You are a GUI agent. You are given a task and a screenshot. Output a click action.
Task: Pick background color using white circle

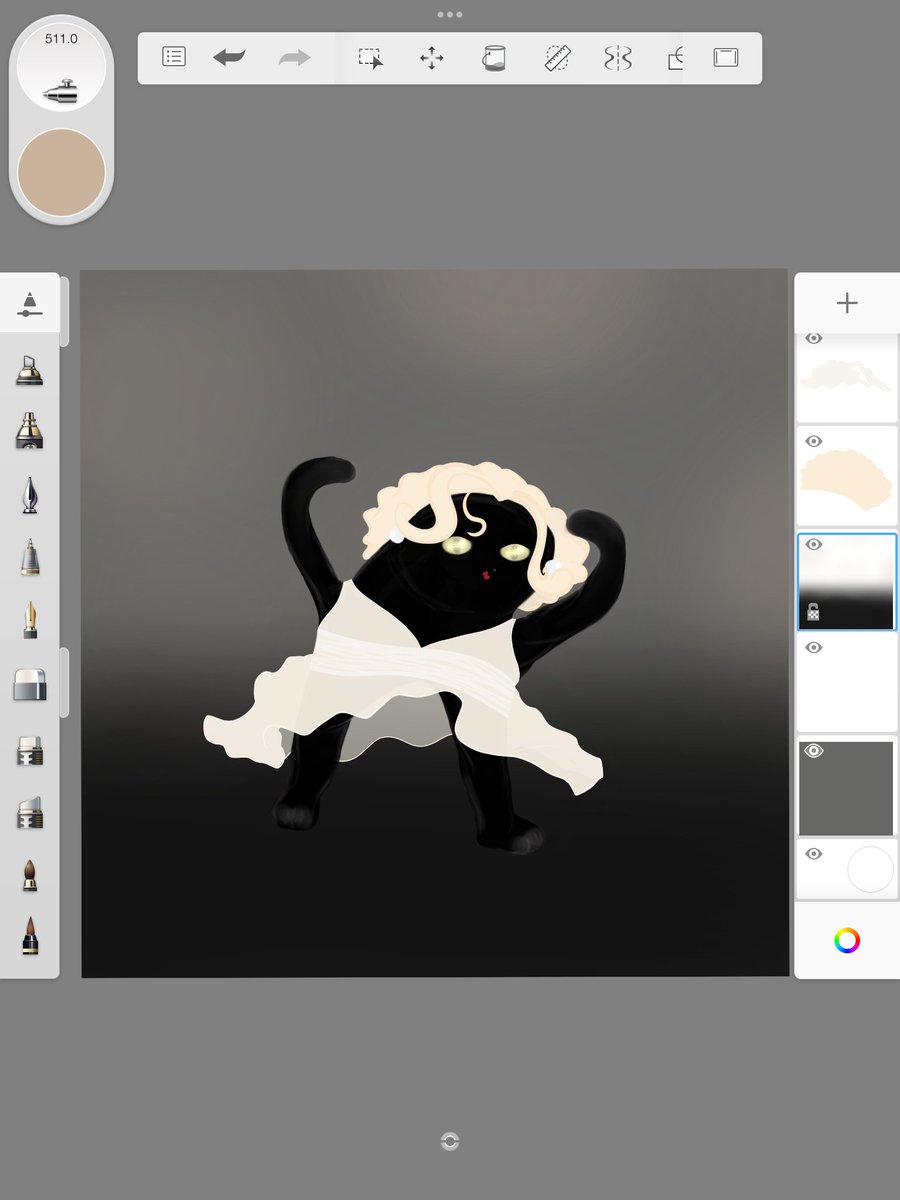coord(870,870)
